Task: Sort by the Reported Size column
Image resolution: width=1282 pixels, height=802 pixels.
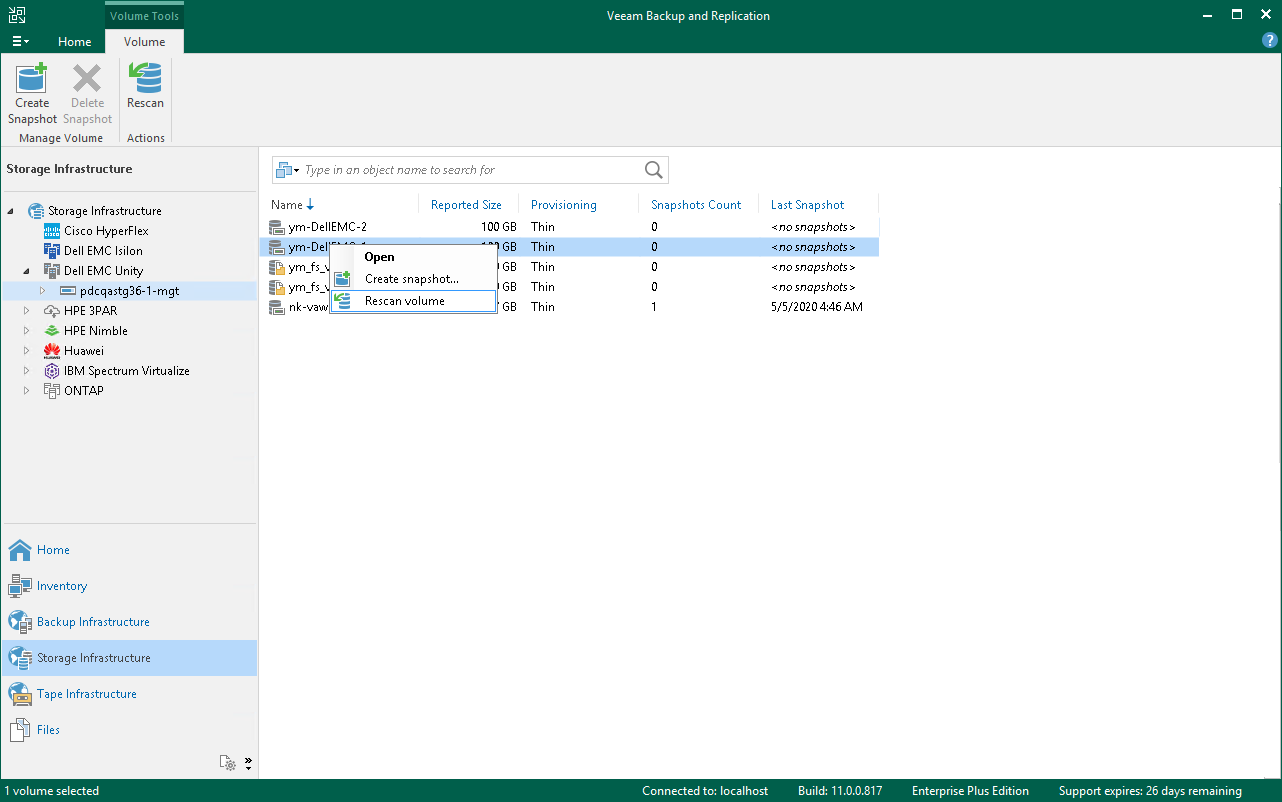Action: click(466, 205)
